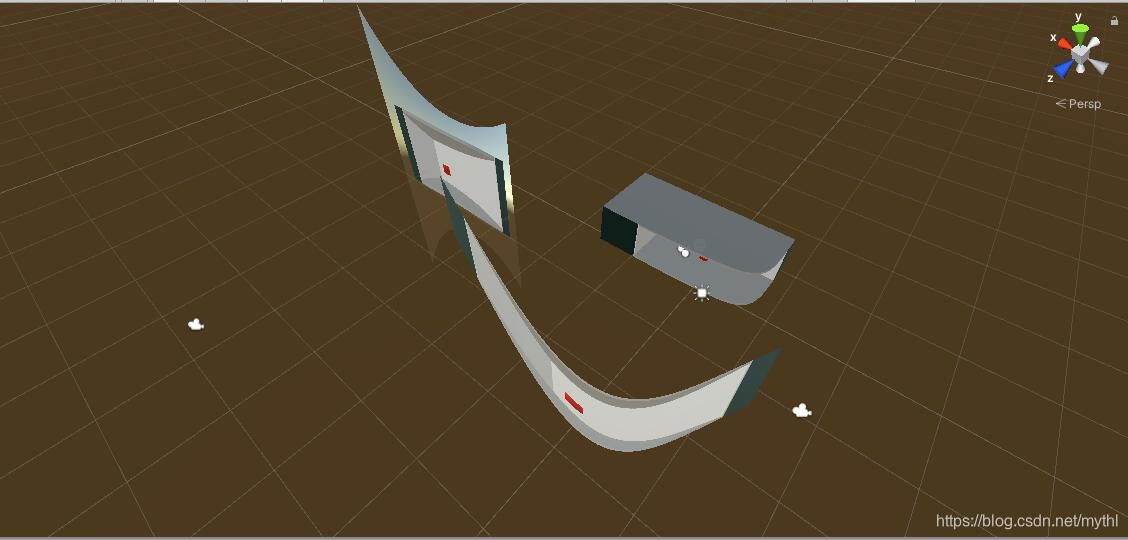This screenshot has height=540, width=1128.
Task: Click the center cube of the orientation gizmo
Action: click(x=1080, y=53)
